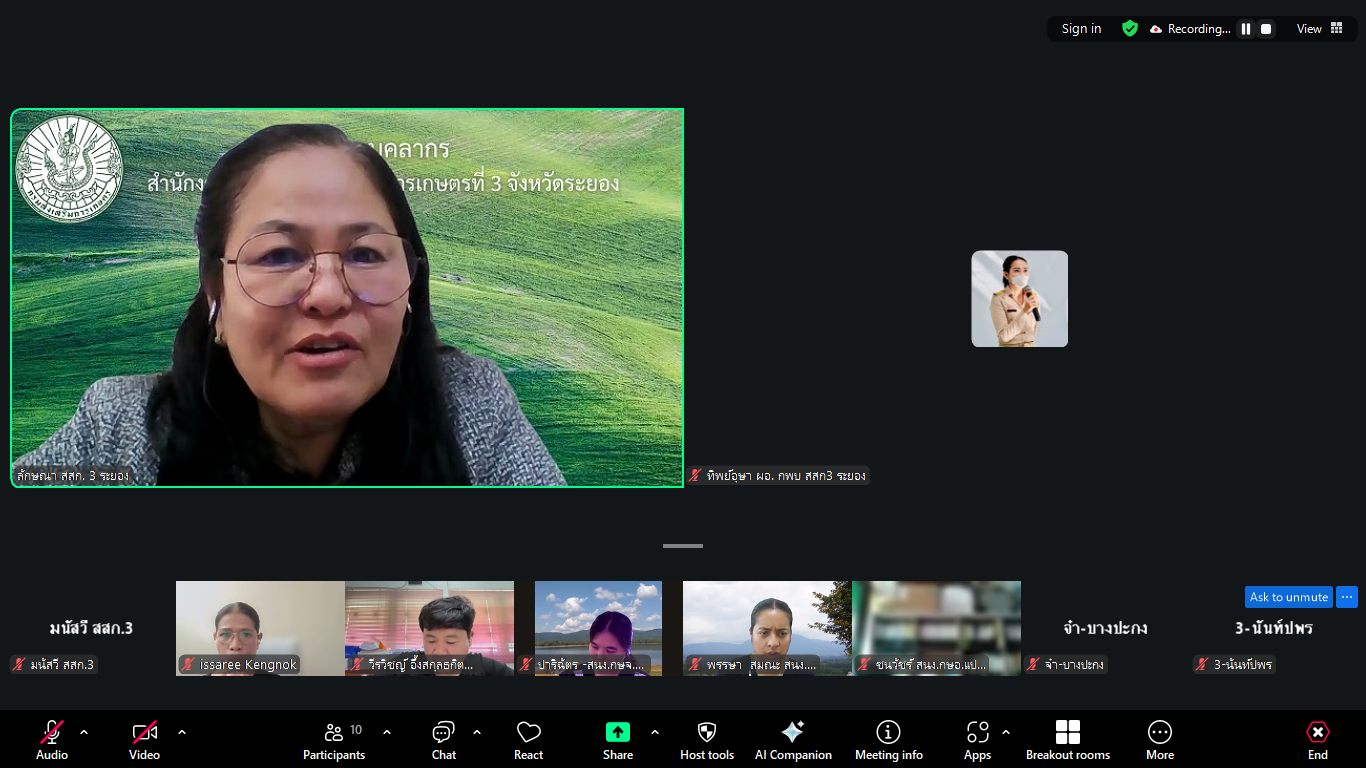Open the React emoji menu

528,740
